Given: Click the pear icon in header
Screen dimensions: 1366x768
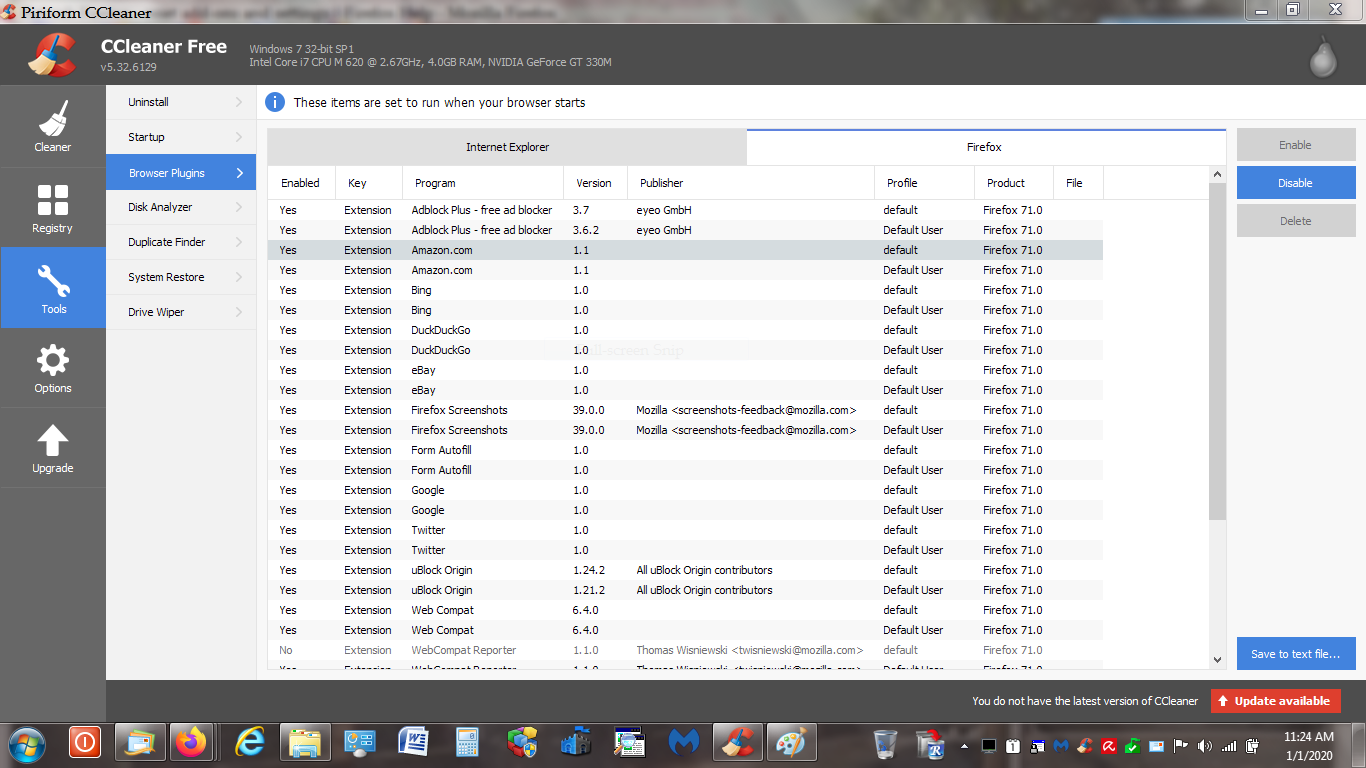Looking at the screenshot, I should (1323, 57).
